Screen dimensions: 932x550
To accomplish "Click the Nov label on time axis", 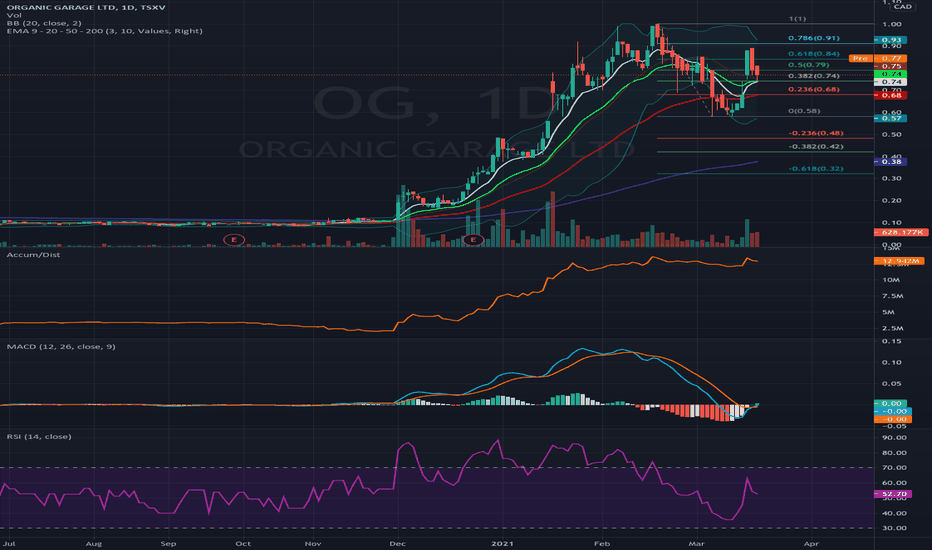I will coord(313,543).
